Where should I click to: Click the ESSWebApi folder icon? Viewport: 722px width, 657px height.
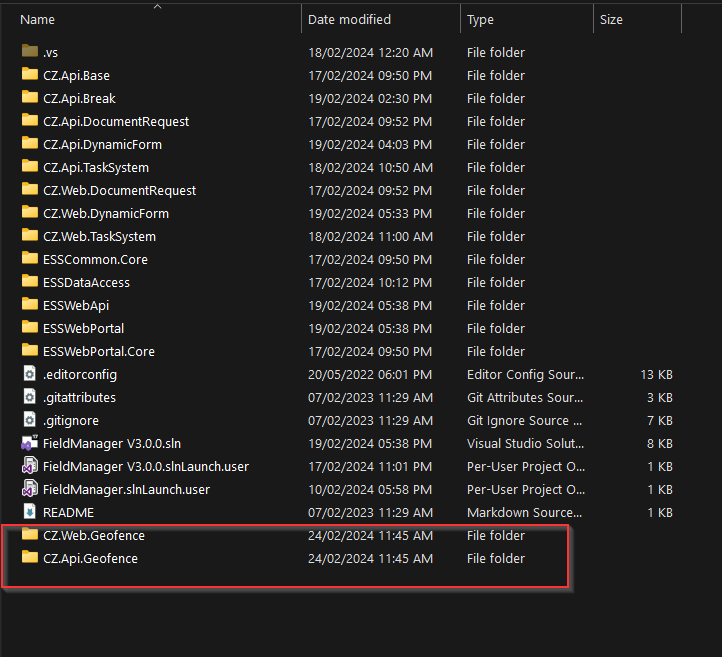click(30, 304)
